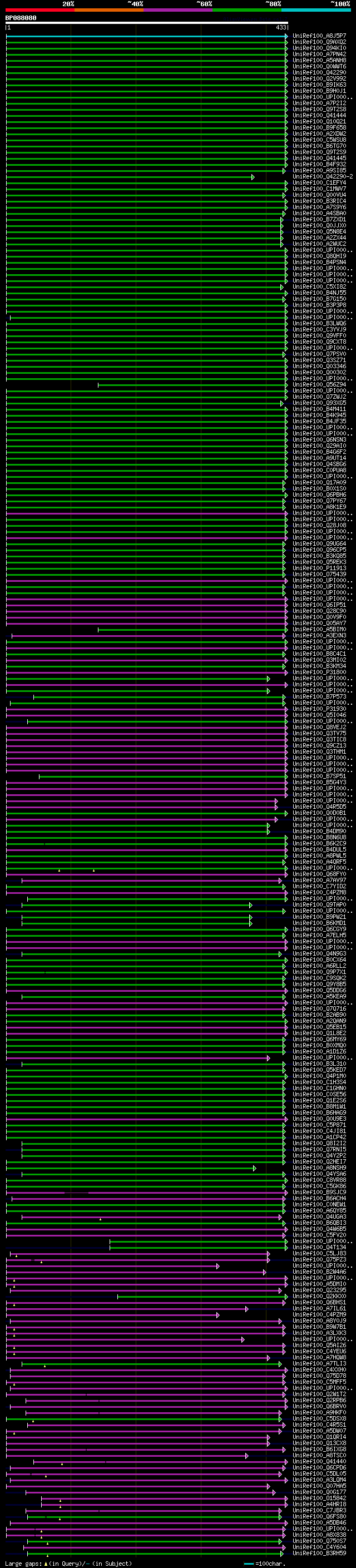Choose hit UniRef100_Q23295
Image resolution: width=356 pixels, height=1568 pixels.
pyautogui.click(x=319, y=1290)
